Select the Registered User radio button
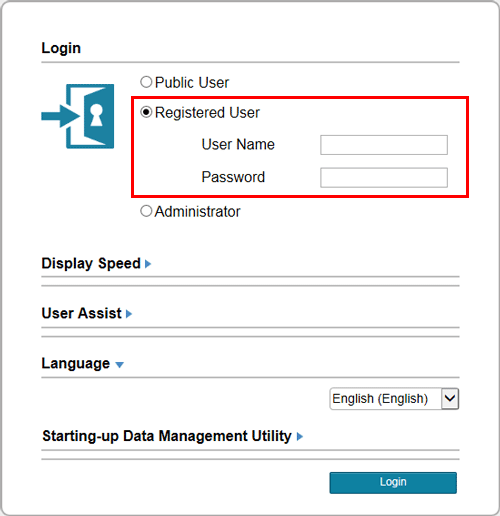This screenshot has width=500, height=516. pos(146,112)
